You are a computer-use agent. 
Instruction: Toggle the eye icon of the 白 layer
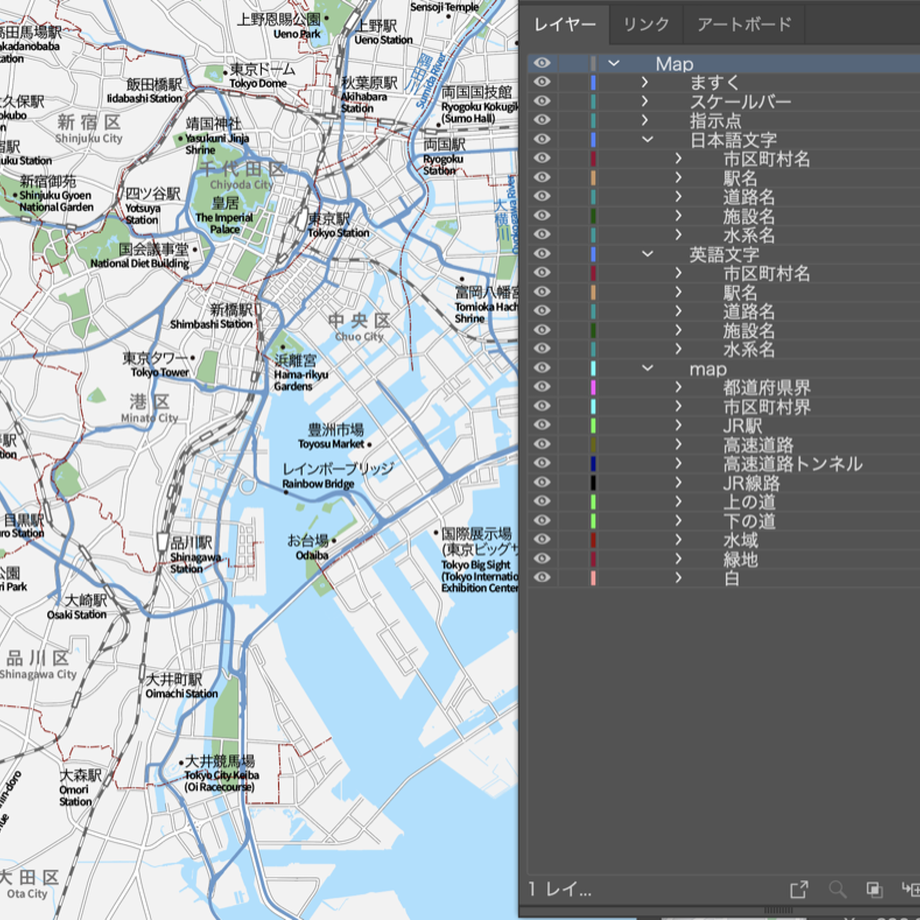542,577
